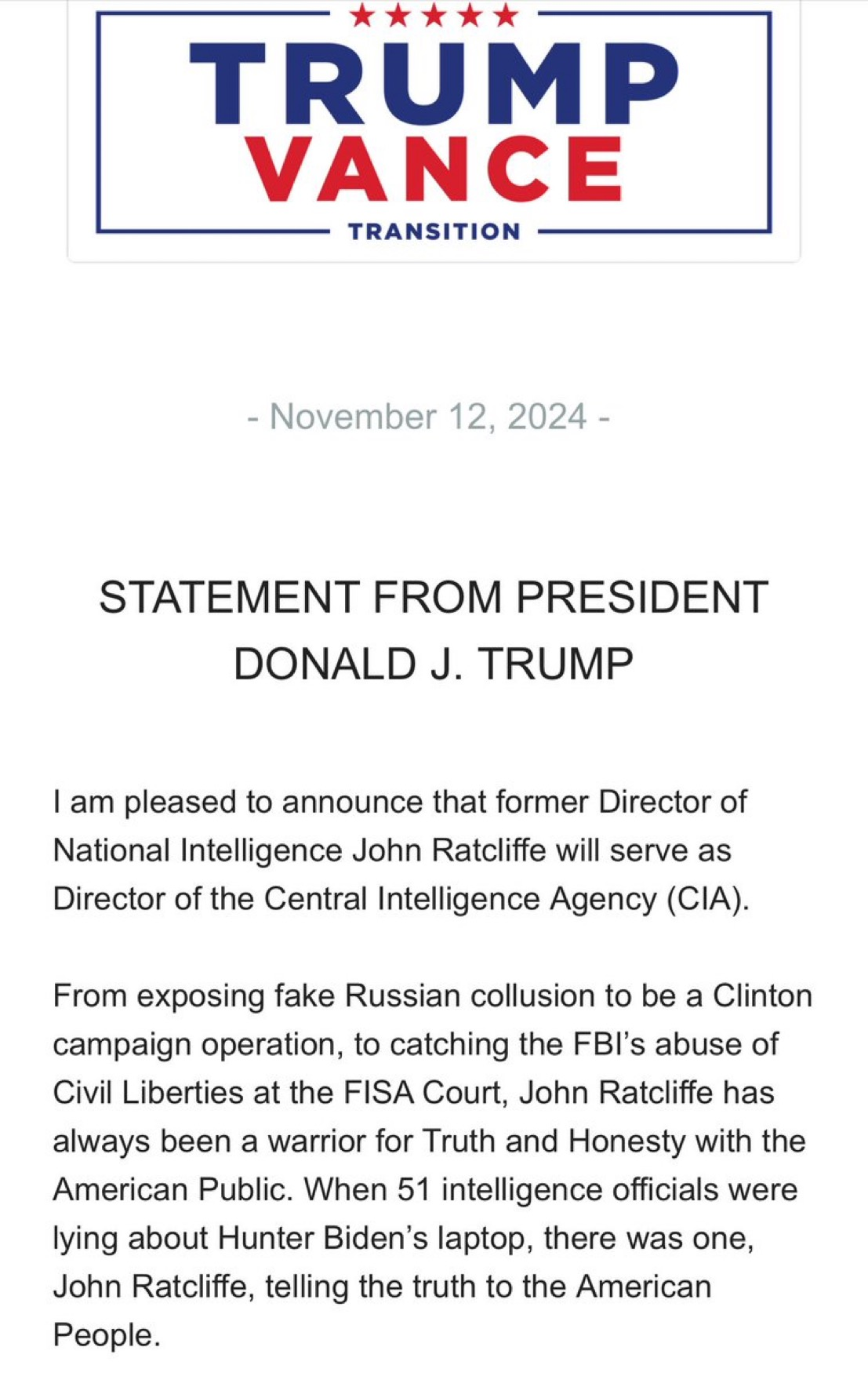The height and width of the screenshot is (1376, 868).
Task: Click the rightmost red star in logo
Action: tap(507, 15)
